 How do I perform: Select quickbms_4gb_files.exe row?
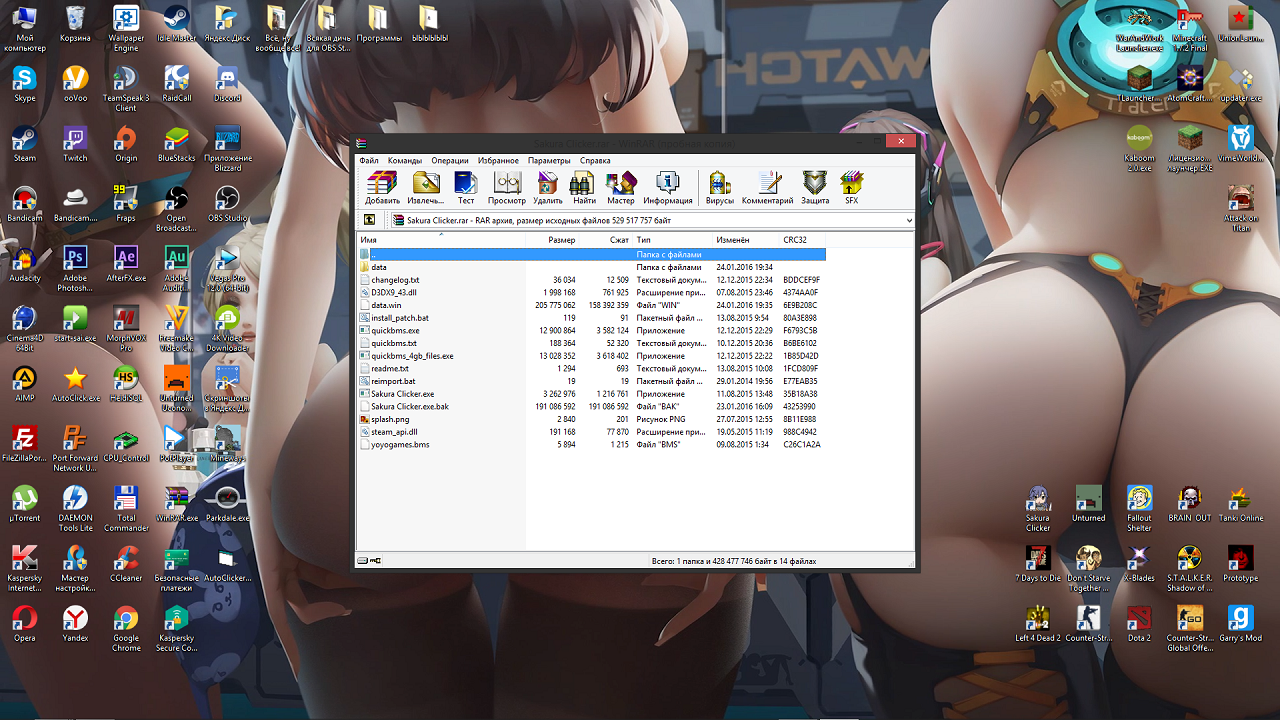592,356
